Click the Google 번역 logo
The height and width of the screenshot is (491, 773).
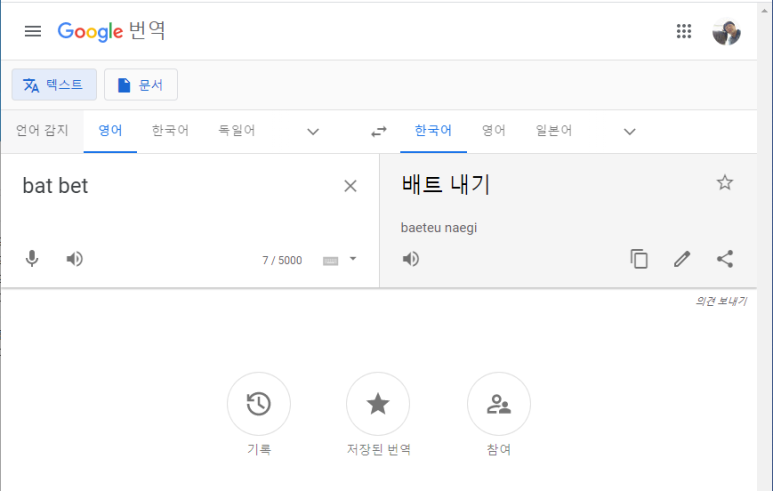[x=111, y=31]
